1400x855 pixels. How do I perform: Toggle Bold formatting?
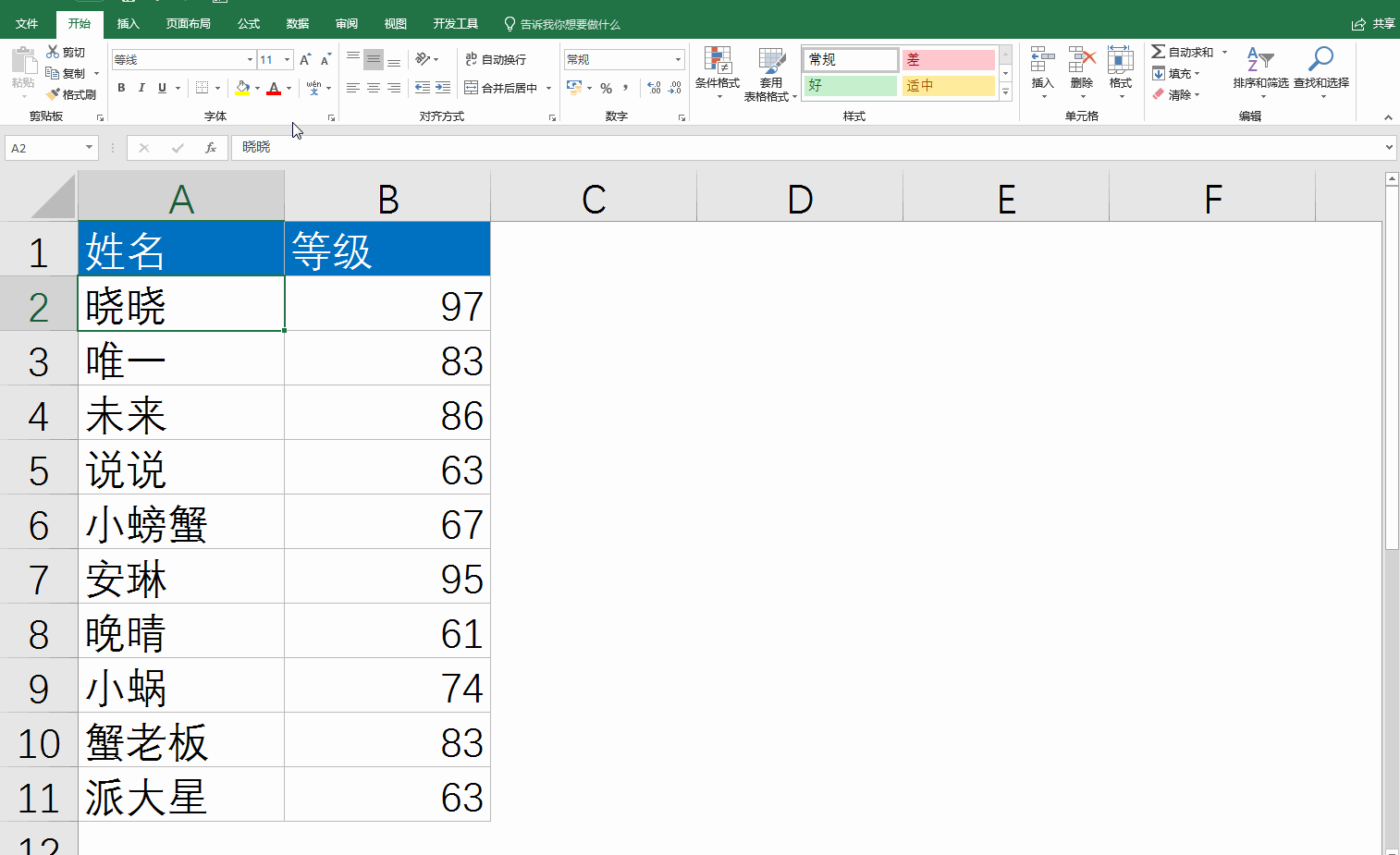pos(121,88)
